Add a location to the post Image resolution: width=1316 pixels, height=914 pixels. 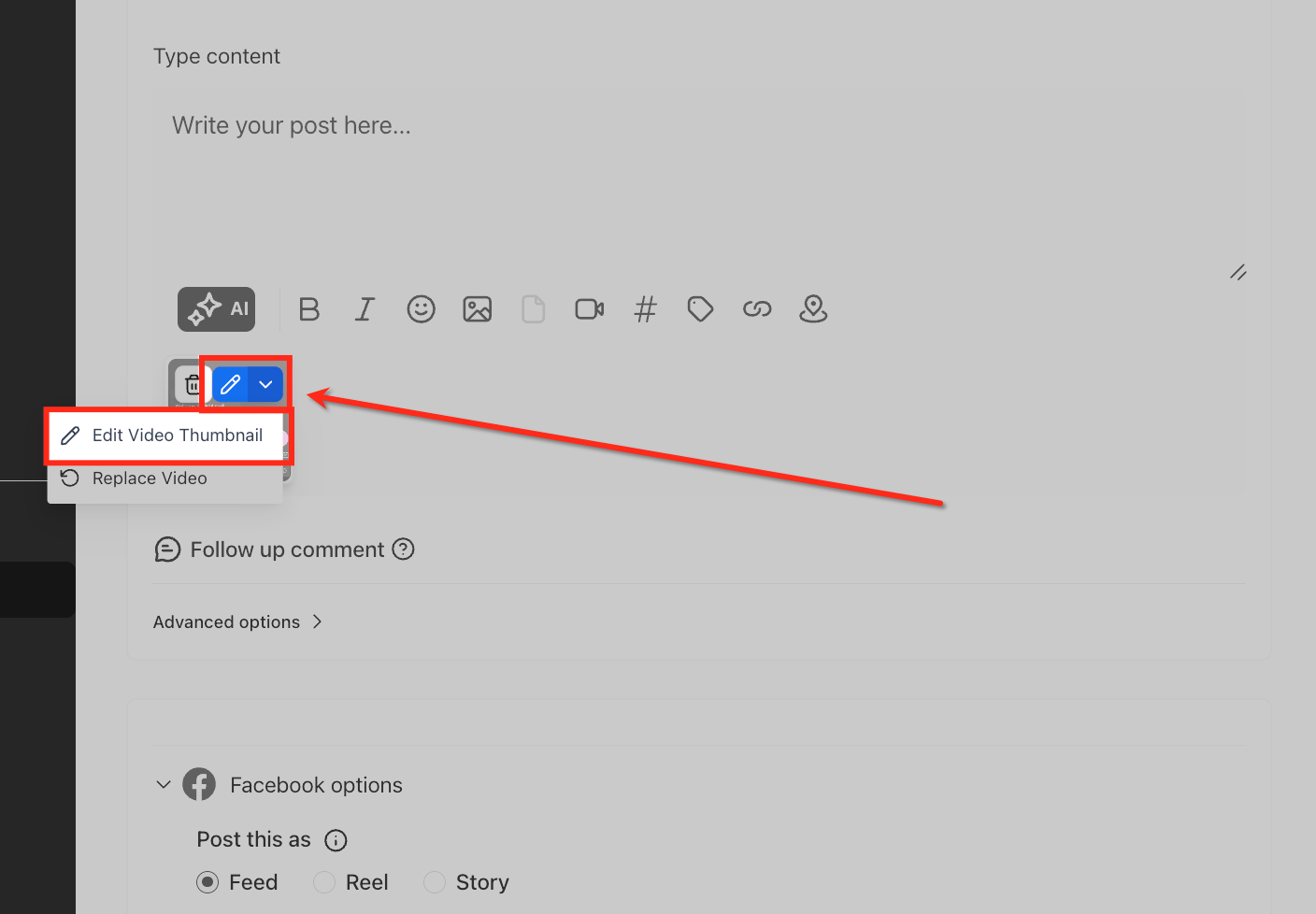pos(812,308)
